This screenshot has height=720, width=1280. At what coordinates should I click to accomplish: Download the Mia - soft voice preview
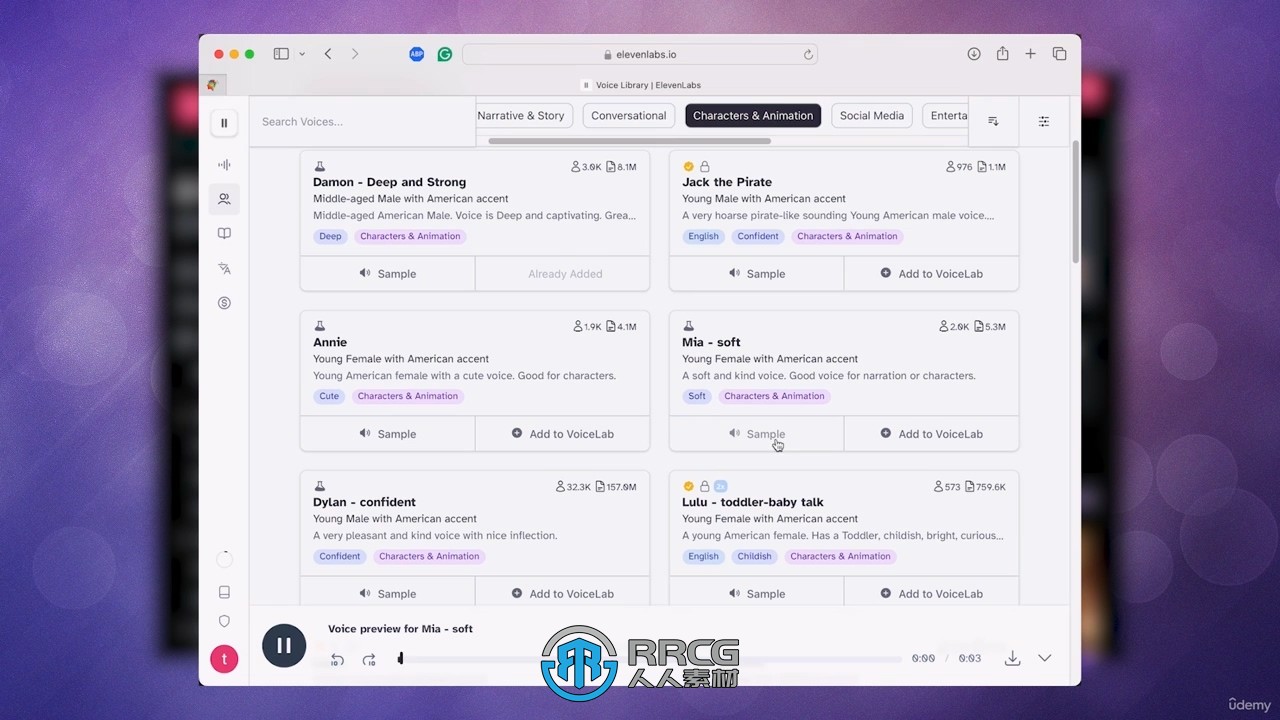point(1012,658)
